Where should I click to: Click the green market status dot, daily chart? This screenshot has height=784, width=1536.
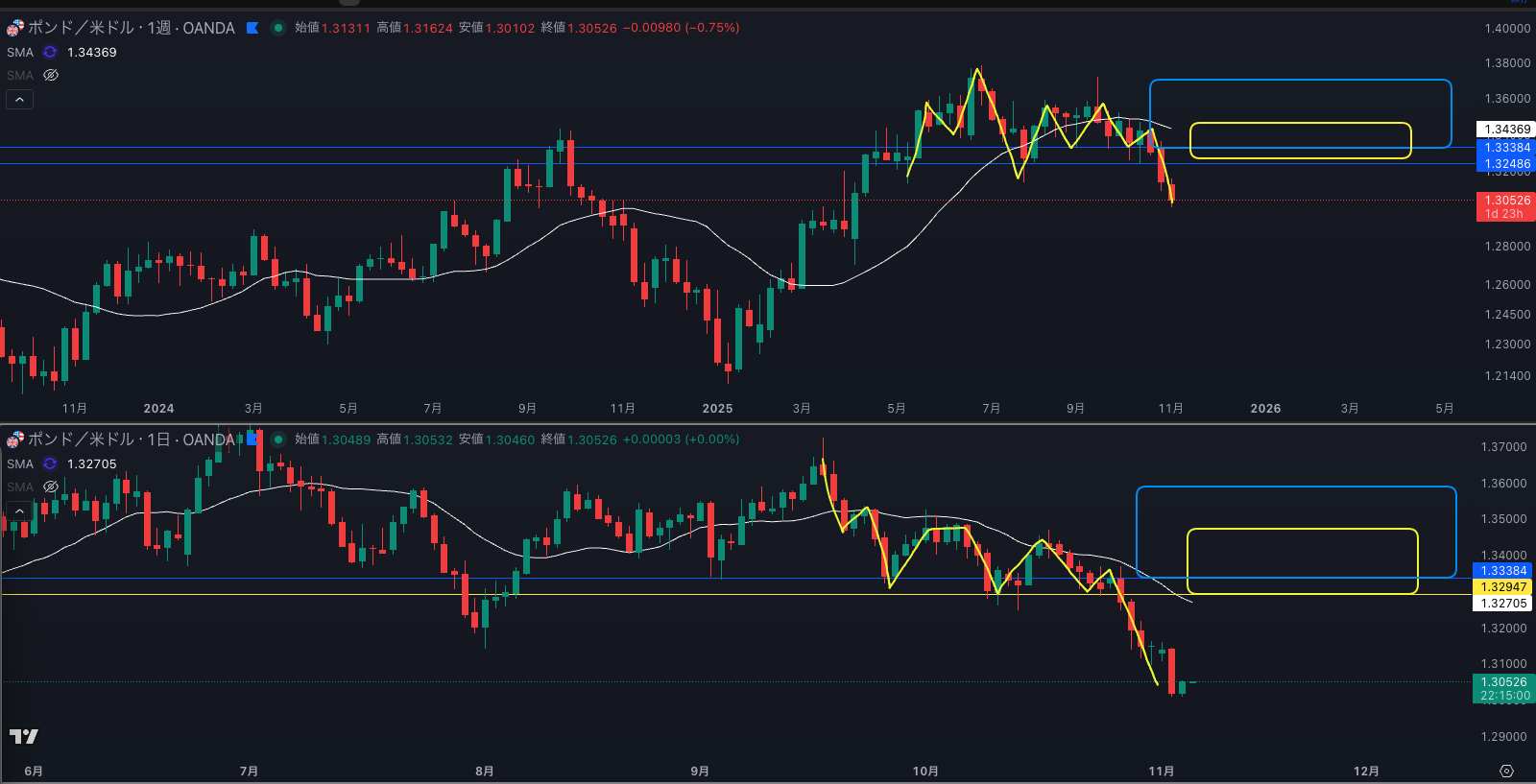pyautogui.click(x=277, y=440)
